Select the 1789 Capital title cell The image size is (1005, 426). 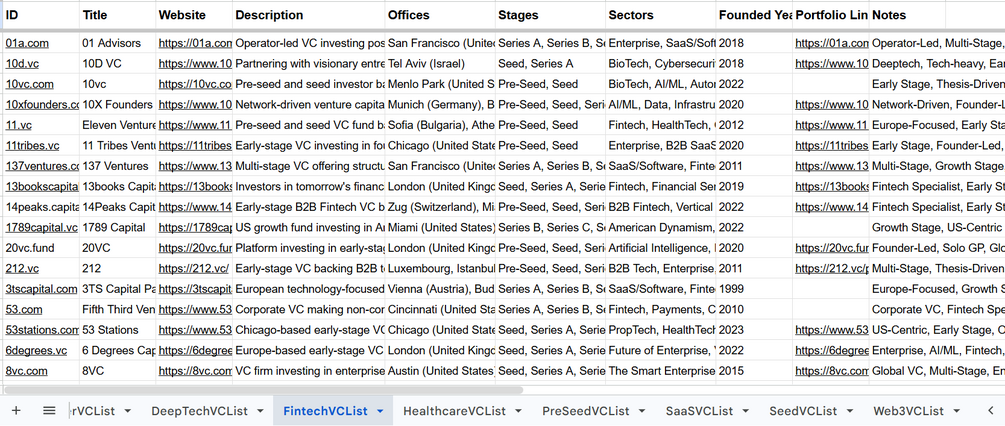(x=118, y=227)
